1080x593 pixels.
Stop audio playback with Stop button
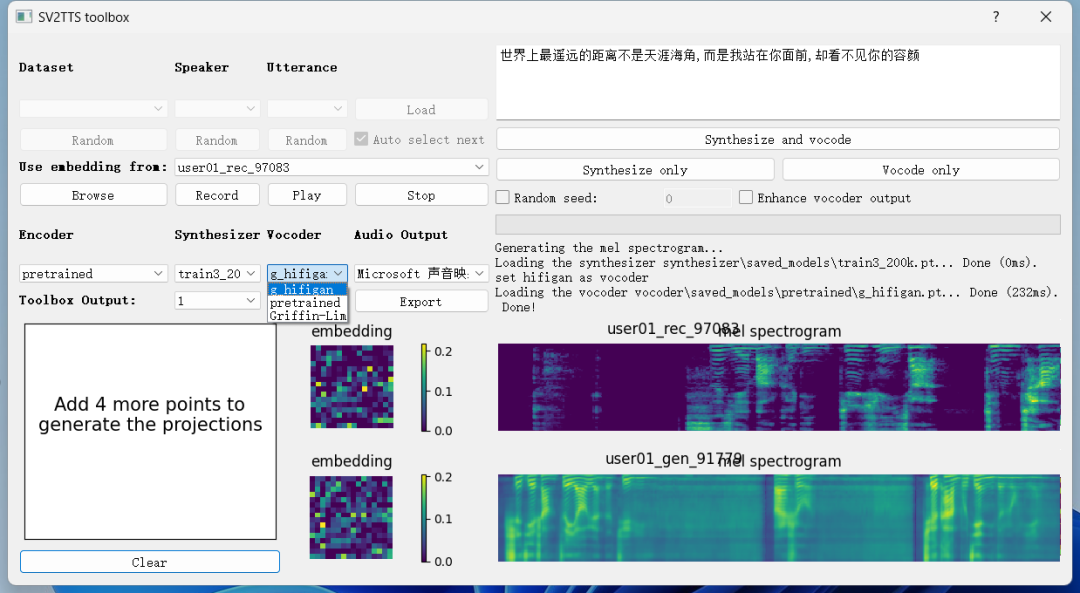point(421,195)
